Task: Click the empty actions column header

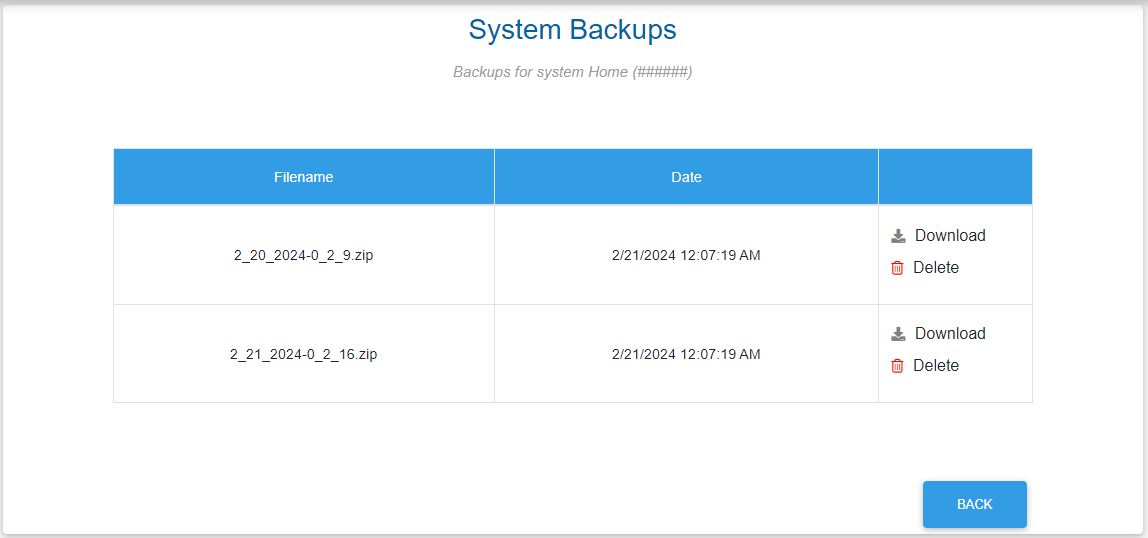Action: click(955, 177)
